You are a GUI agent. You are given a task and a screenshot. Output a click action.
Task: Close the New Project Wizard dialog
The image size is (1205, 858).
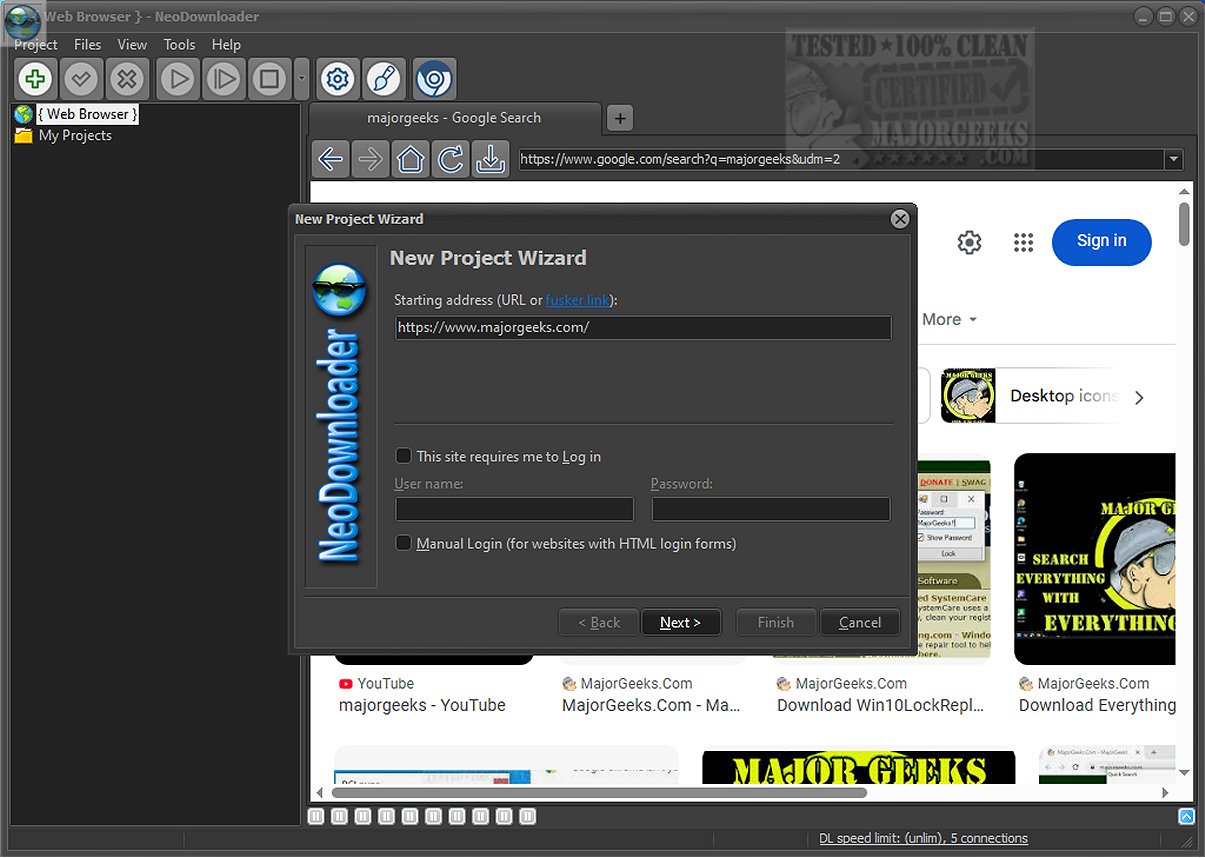[900, 219]
